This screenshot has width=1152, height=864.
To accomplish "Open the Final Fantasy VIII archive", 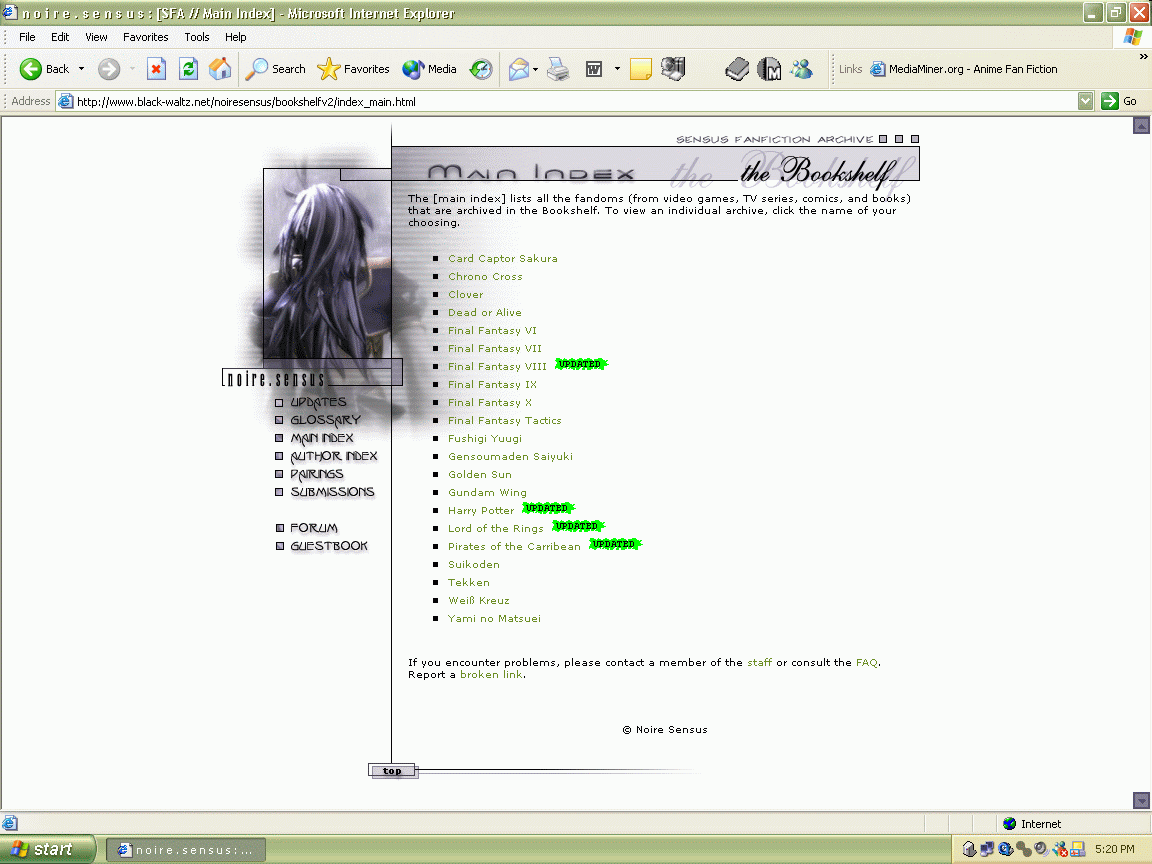I will coord(497,367).
